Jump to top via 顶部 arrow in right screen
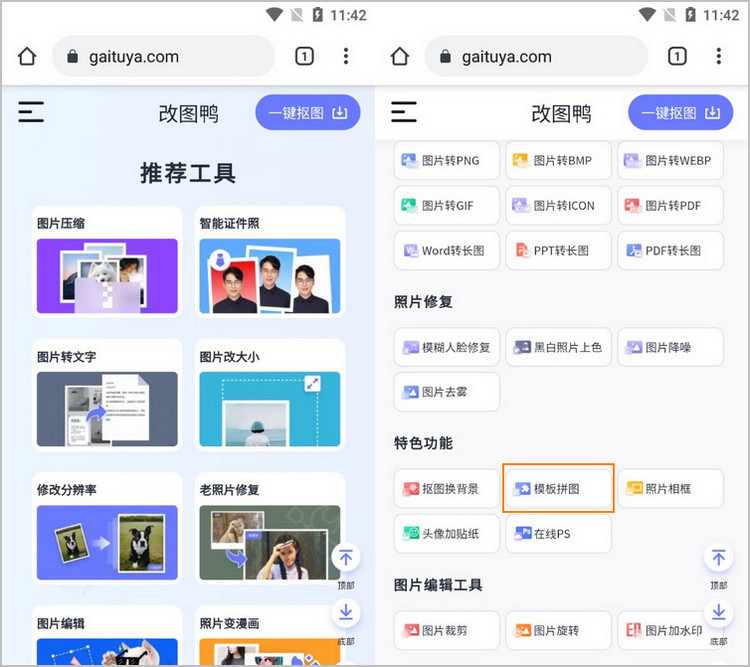Screen dimensions: 750x667 pyautogui.click(x=718, y=558)
